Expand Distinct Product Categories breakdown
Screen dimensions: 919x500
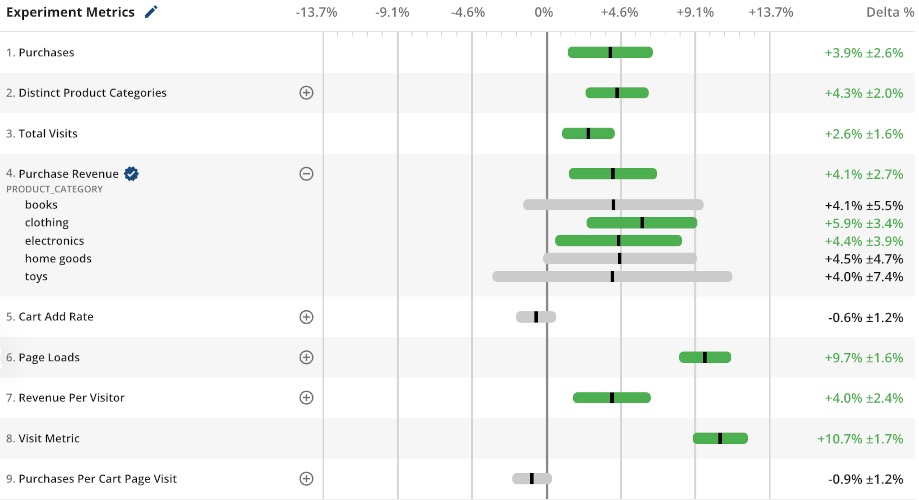[307, 93]
